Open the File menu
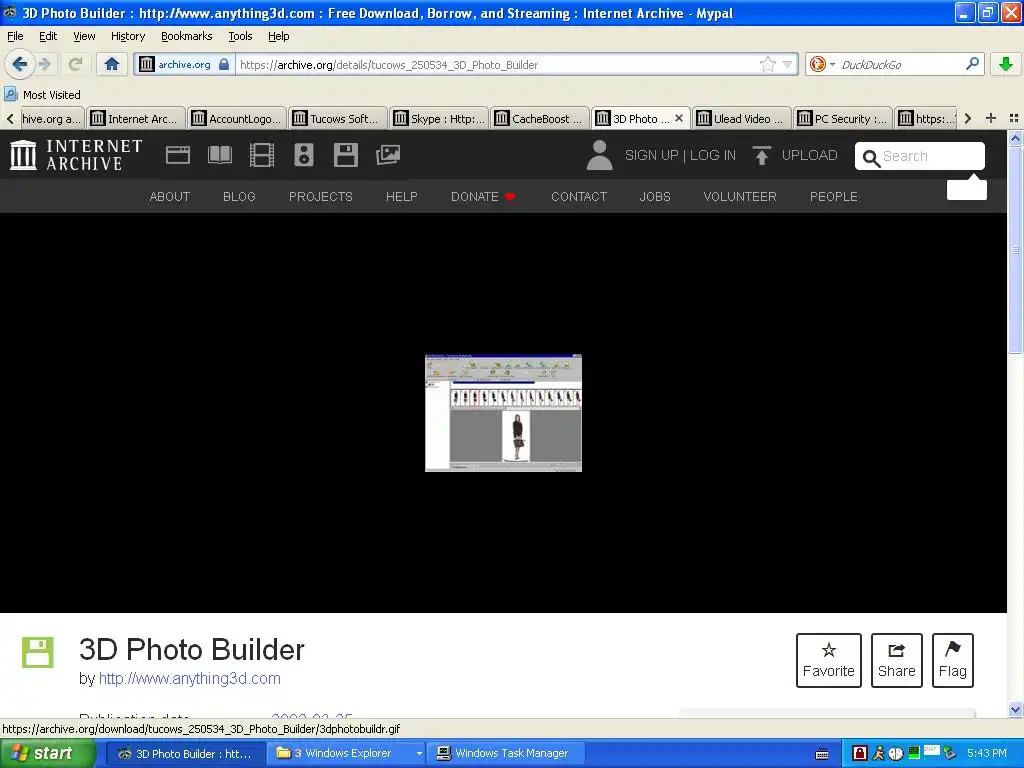 pyautogui.click(x=15, y=36)
